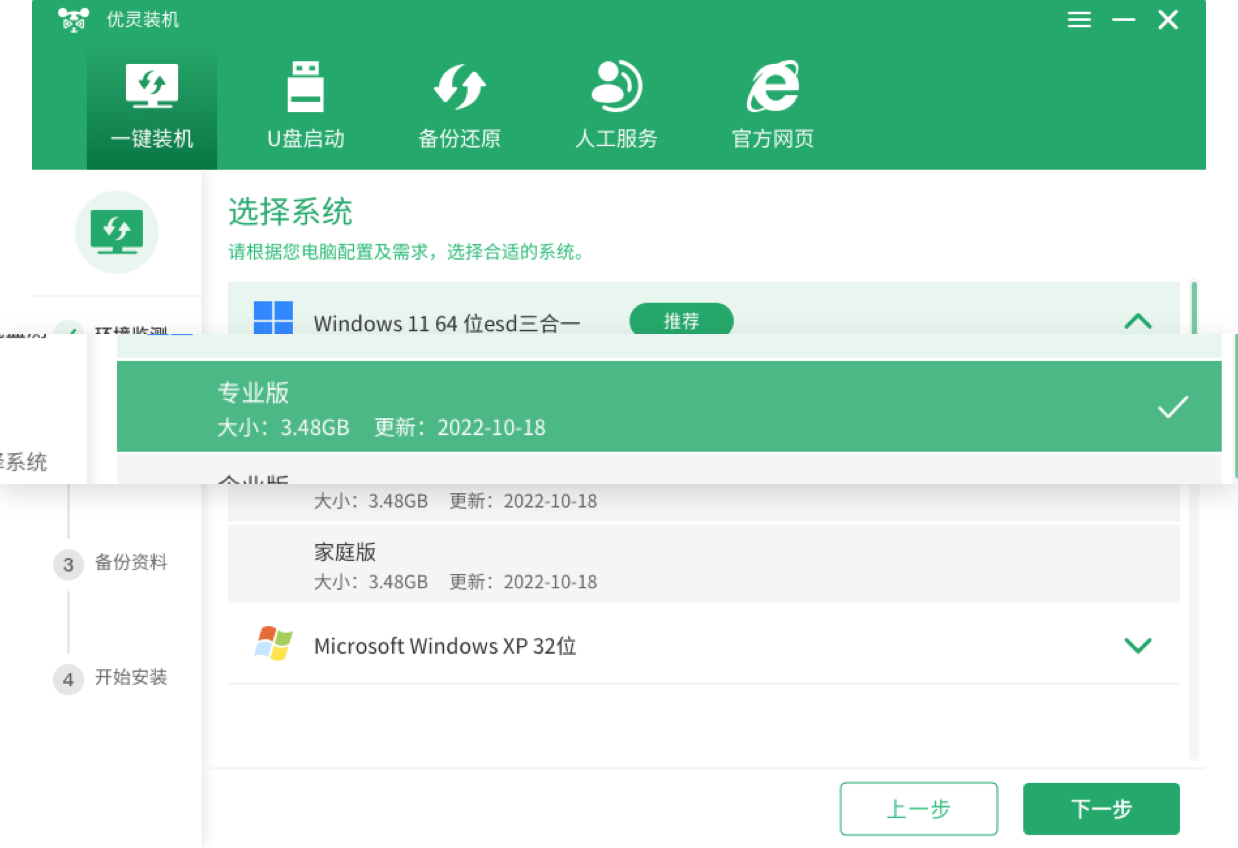
Task: Click step 3 备份资料
Action: (111, 564)
